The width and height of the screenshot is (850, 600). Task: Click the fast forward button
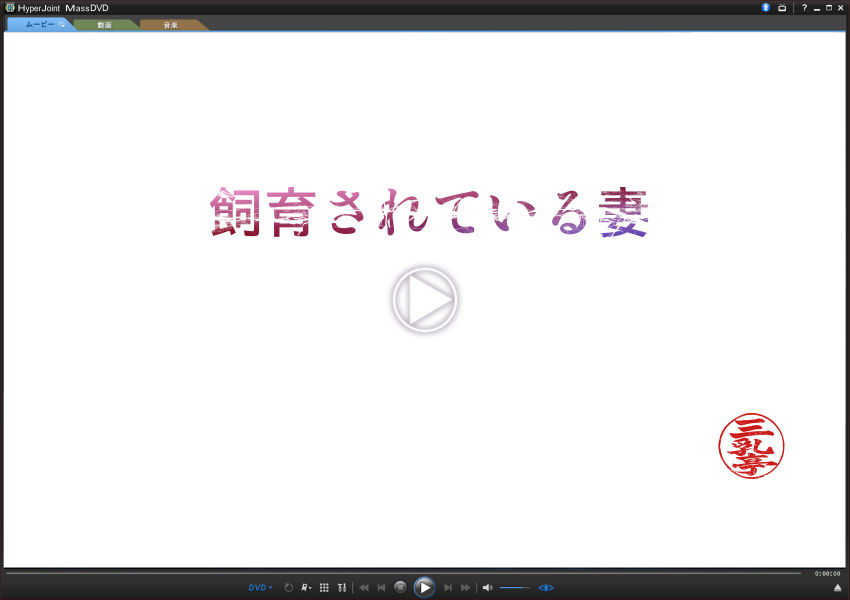click(x=466, y=588)
